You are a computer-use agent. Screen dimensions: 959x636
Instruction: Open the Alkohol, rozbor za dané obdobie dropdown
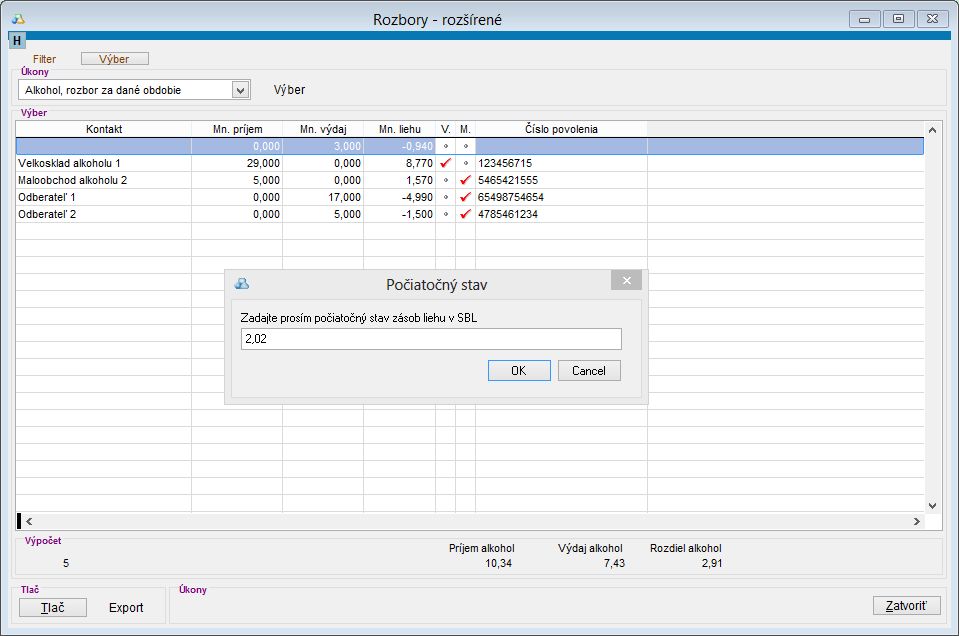[239, 90]
